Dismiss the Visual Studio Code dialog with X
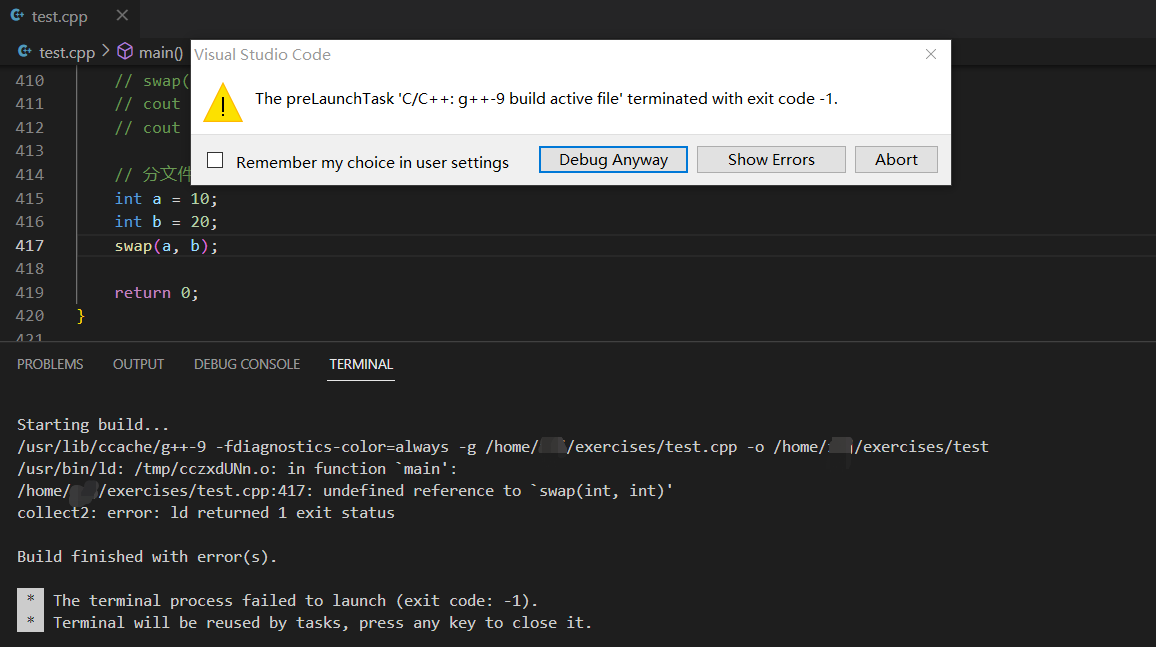 click(x=930, y=54)
